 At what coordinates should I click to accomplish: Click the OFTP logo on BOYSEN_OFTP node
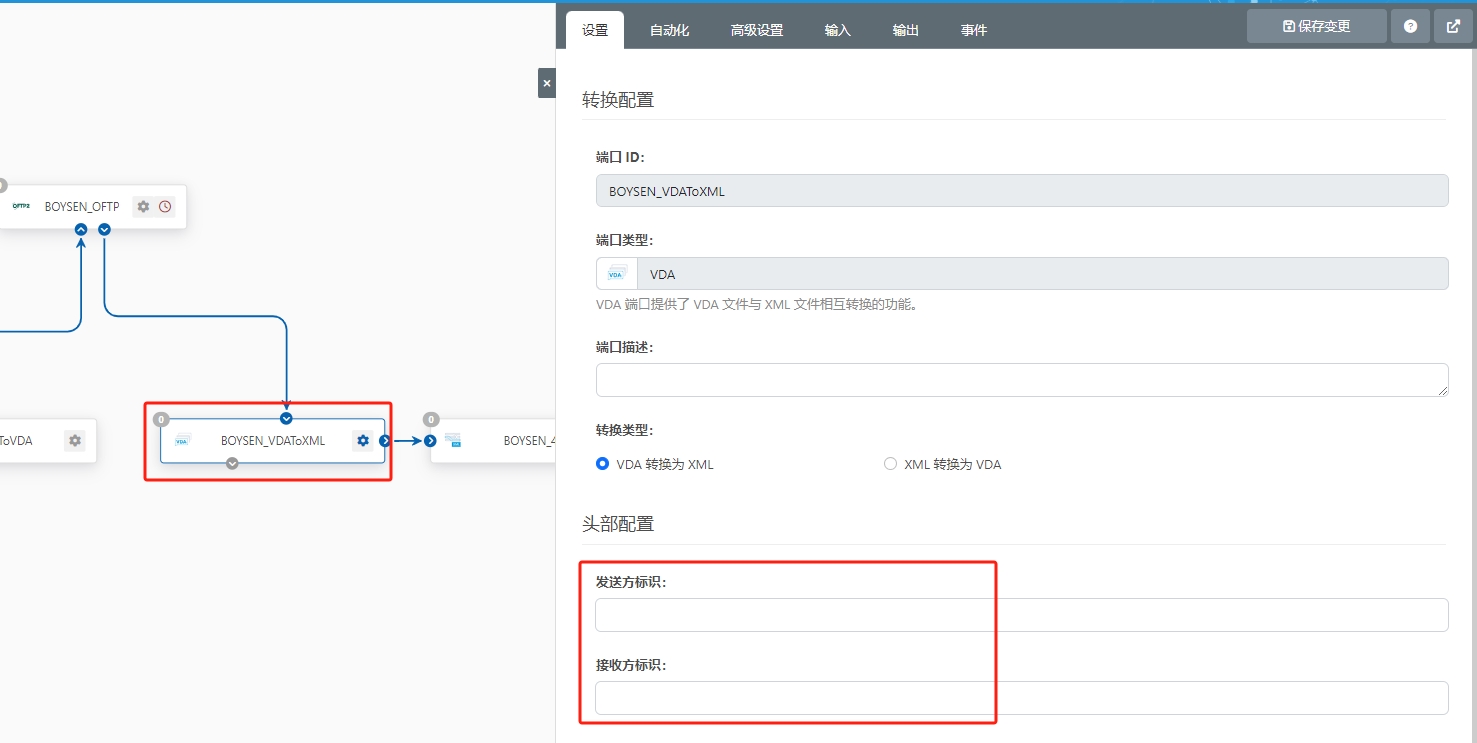point(21,207)
